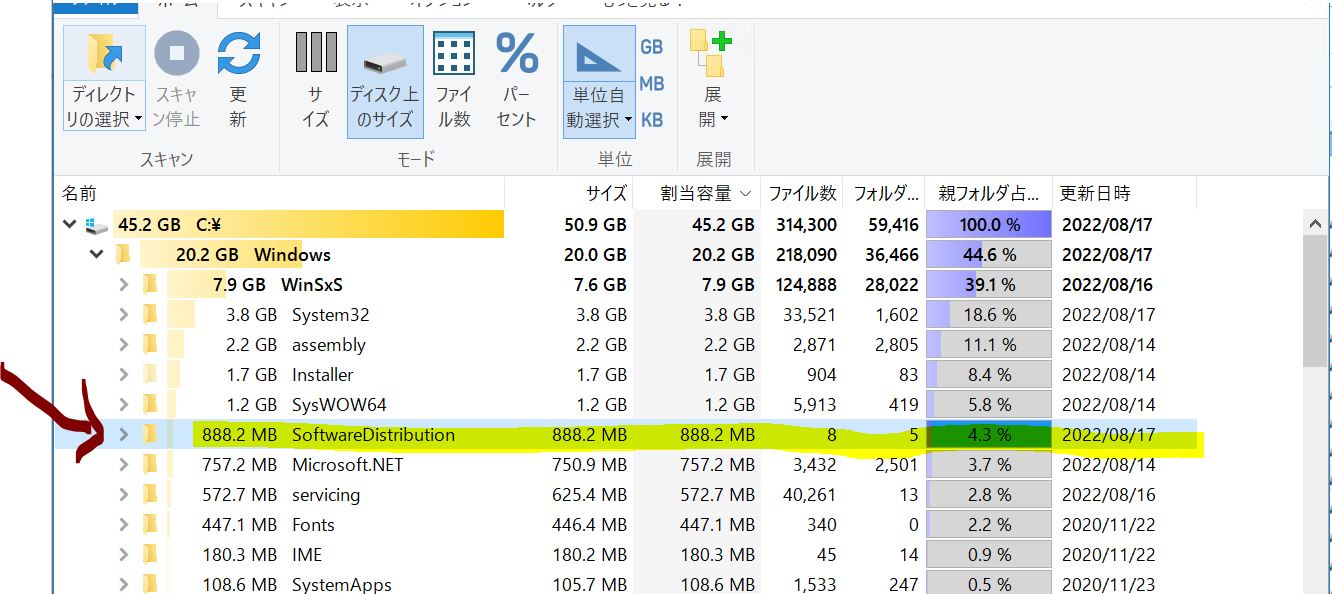Select the パーセント mode icon
Image resolution: width=1332 pixels, height=594 pixels.
click(x=517, y=54)
